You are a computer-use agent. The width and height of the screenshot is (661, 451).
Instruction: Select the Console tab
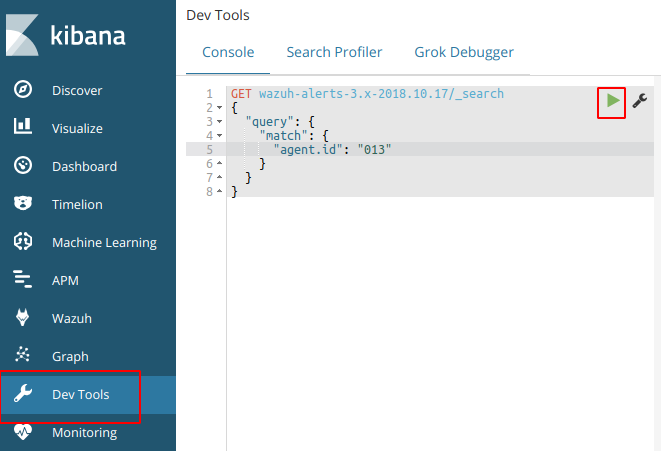[228, 52]
